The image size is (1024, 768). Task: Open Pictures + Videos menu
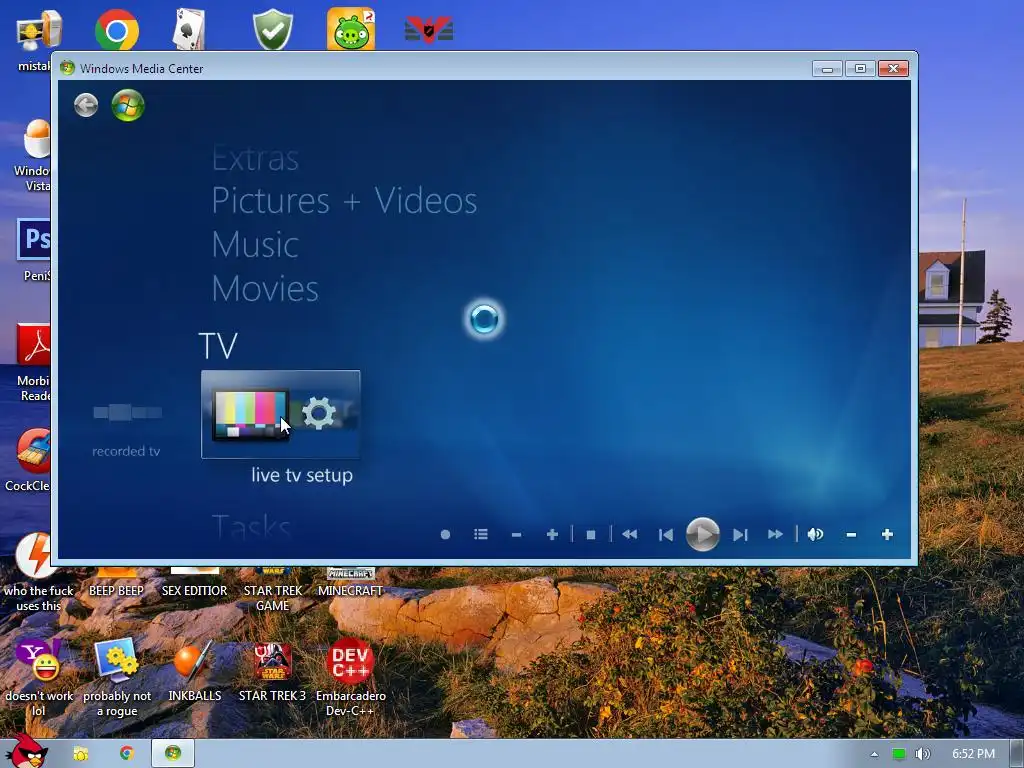pos(344,200)
